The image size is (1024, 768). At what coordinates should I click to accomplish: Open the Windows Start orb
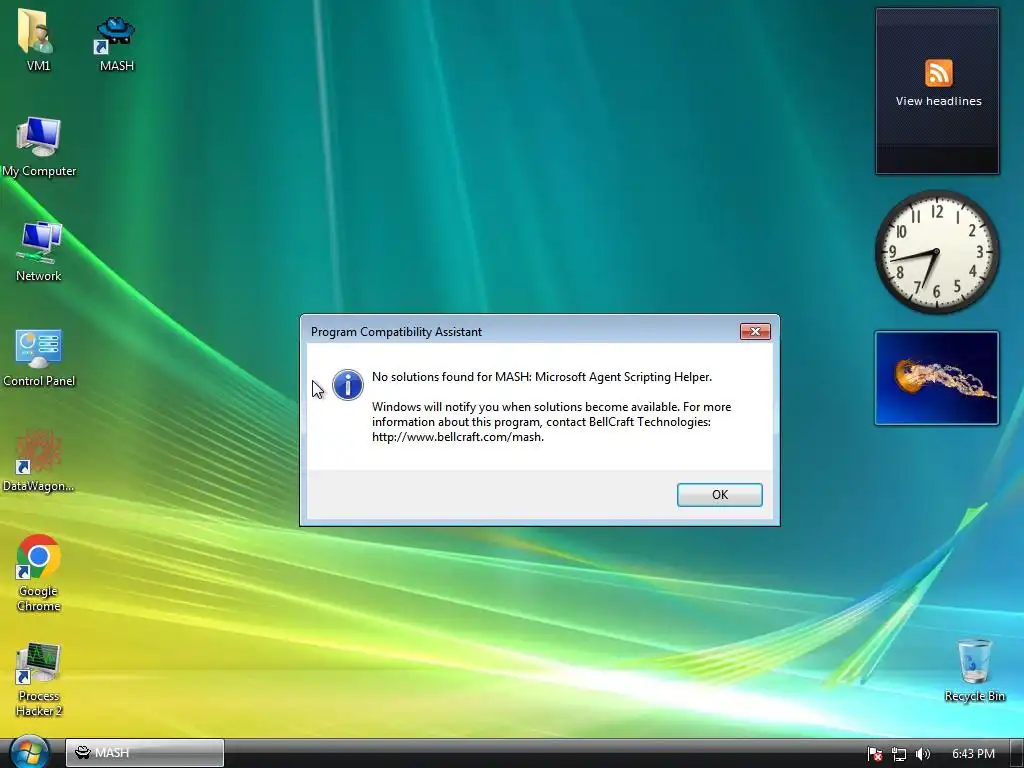tap(29, 752)
